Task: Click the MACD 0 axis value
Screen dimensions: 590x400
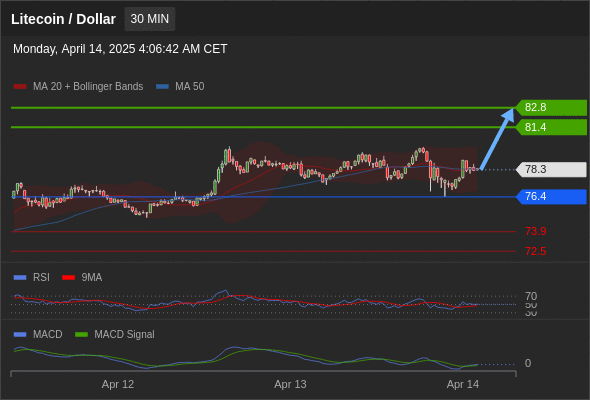Action: point(528,363)
